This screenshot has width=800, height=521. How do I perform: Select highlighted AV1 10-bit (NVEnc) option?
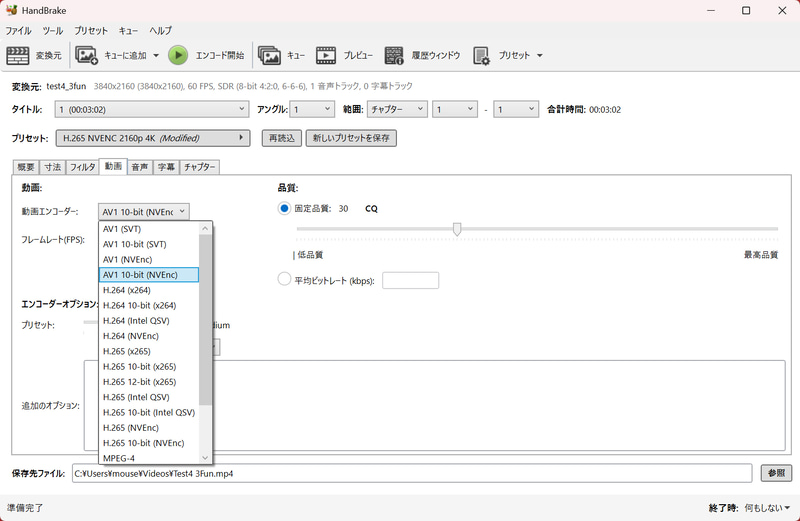pos(148,275)
